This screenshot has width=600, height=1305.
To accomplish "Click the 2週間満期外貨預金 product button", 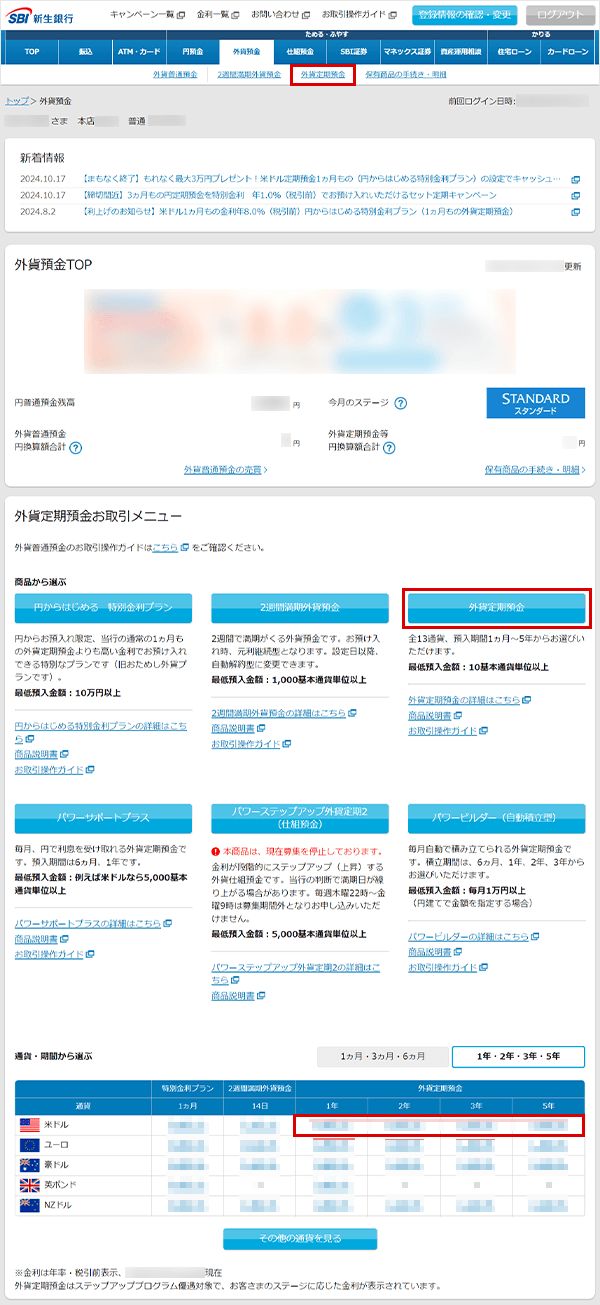I will point(299,608).
